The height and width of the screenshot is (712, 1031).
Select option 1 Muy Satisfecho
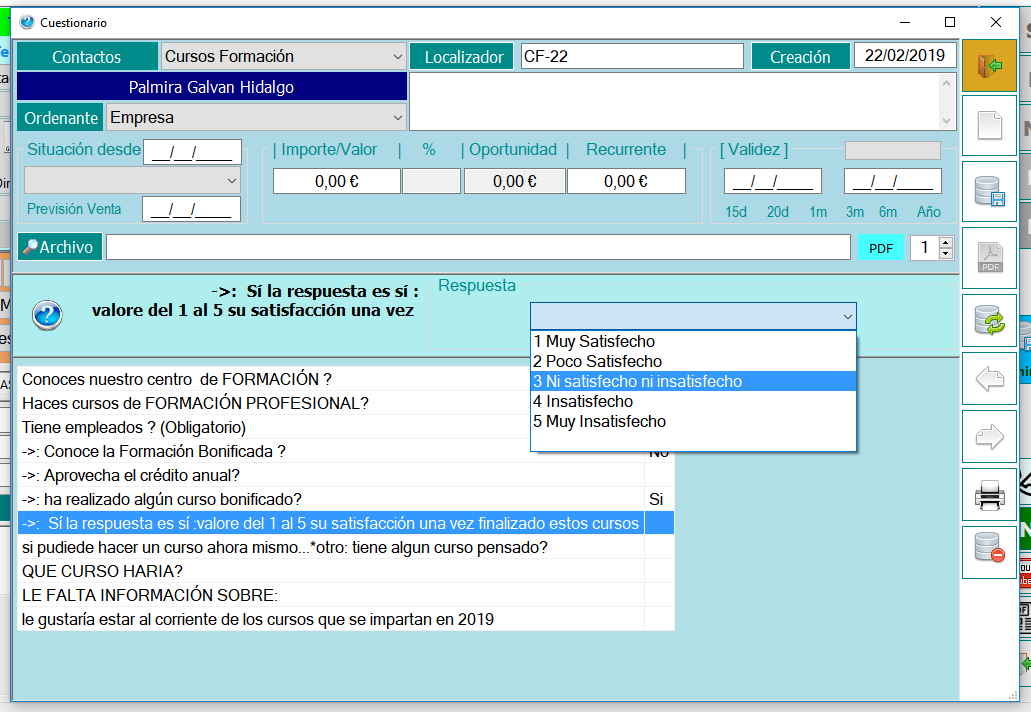coord(693,341)
